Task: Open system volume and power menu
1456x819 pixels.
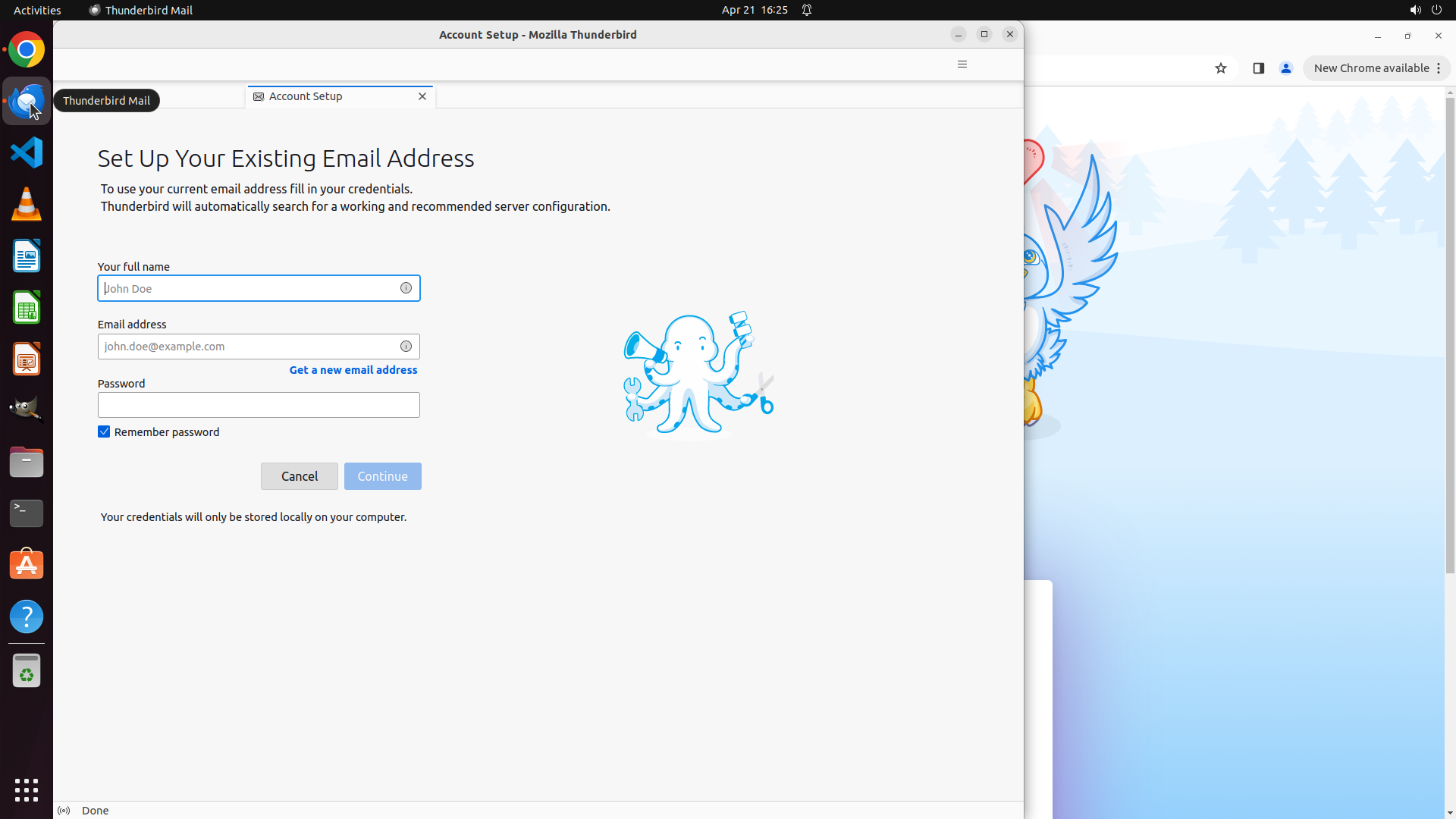Action: [x=1426, y=10]
